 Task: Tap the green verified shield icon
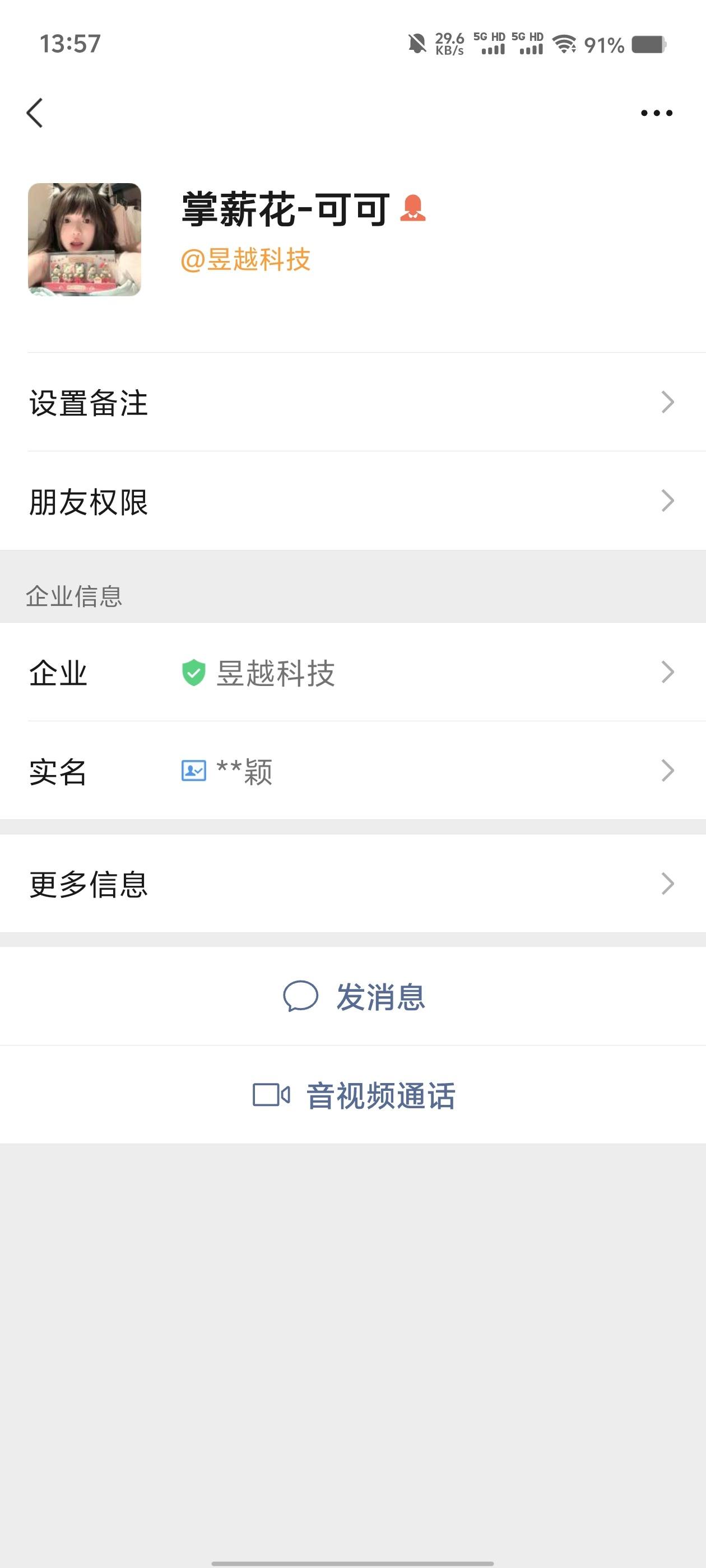tap(194, 673)
